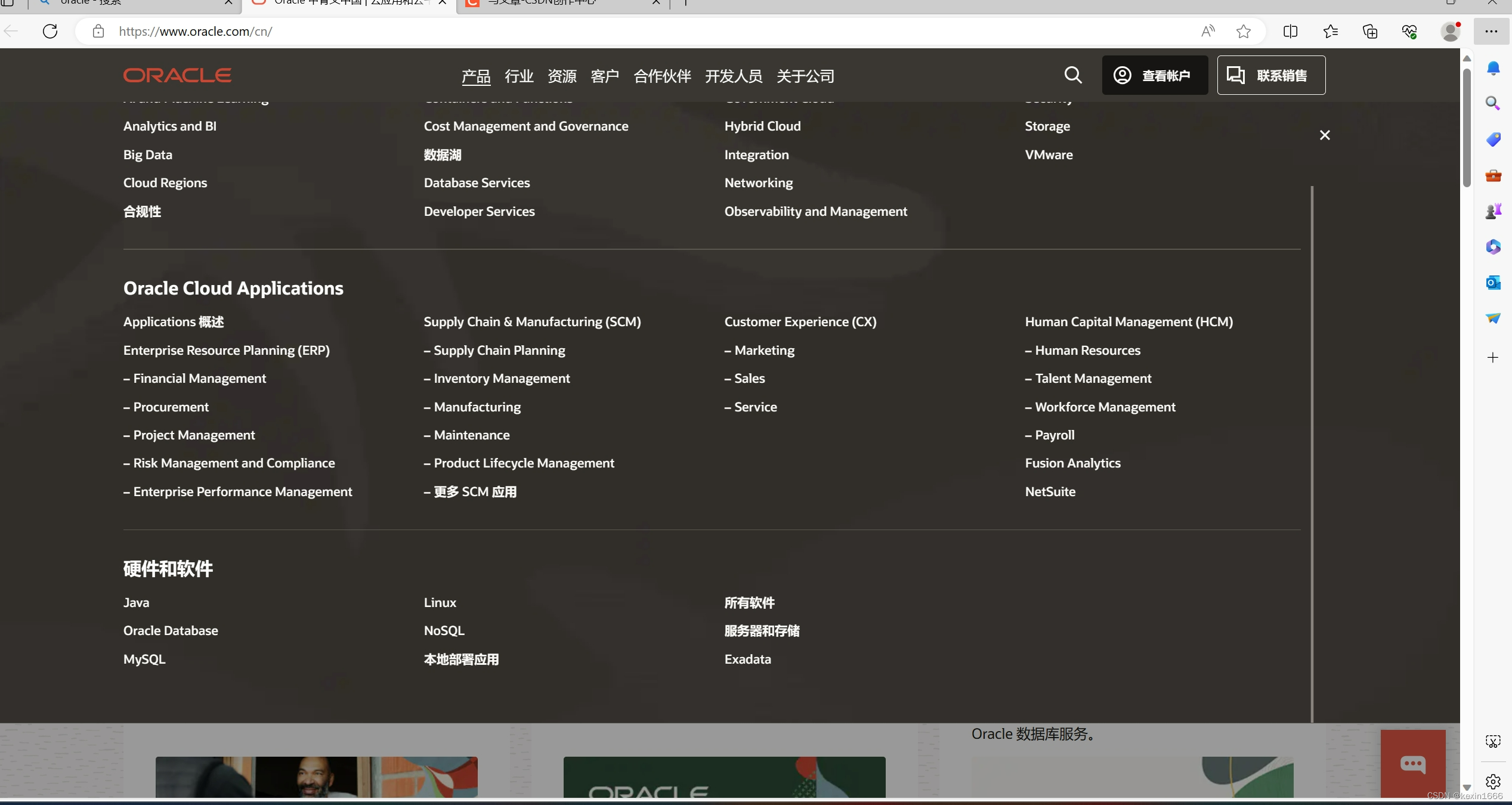1512x805 pixels.
Task: Open Edge sidebar notifications bell
Action: [x=1493, y=68]
